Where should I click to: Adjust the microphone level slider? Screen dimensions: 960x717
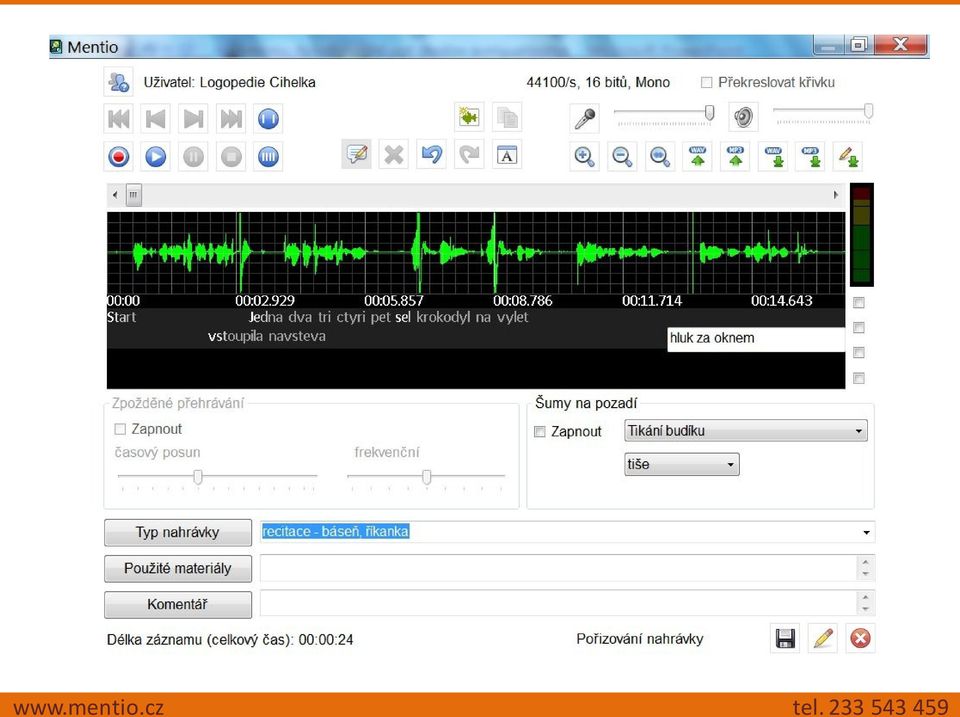point(709,113)
